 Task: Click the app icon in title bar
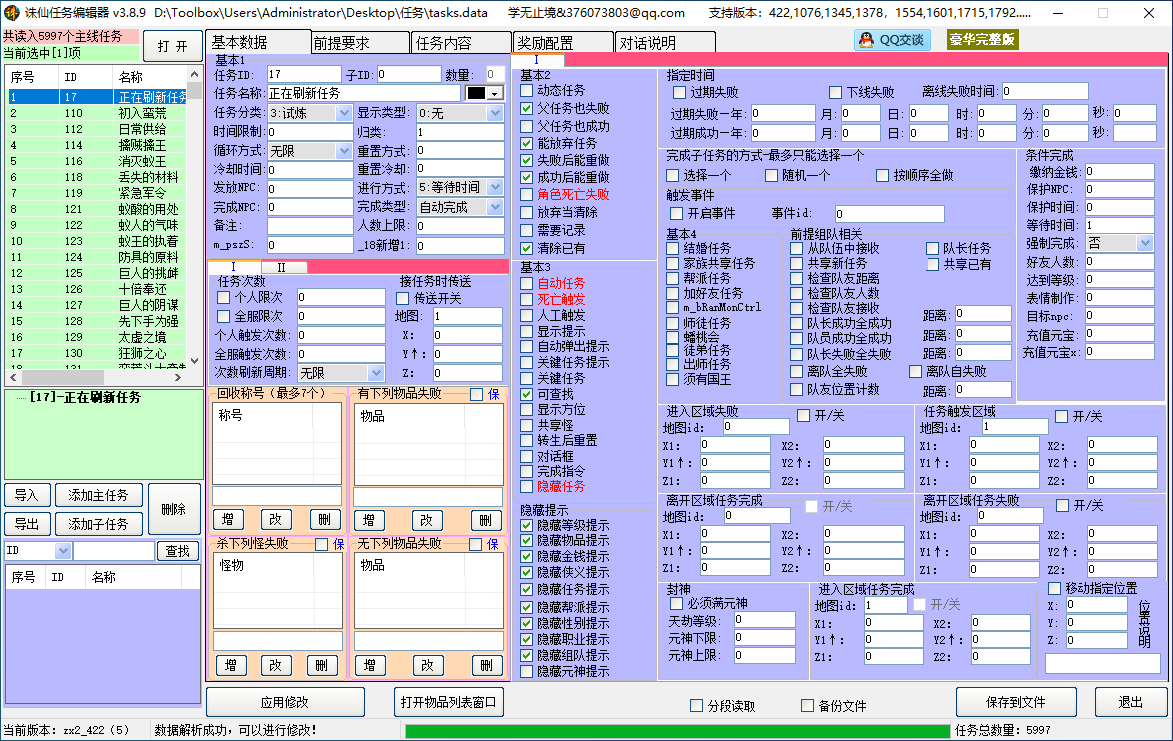click(x=11, y=12)
